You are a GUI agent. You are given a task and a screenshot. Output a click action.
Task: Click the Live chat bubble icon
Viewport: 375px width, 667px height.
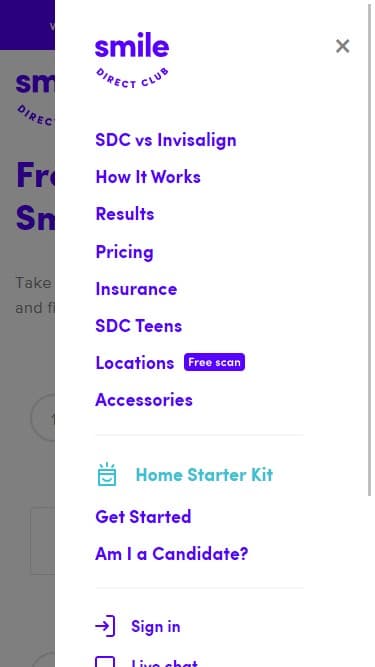pyautogui.click(x=105, y=661)
